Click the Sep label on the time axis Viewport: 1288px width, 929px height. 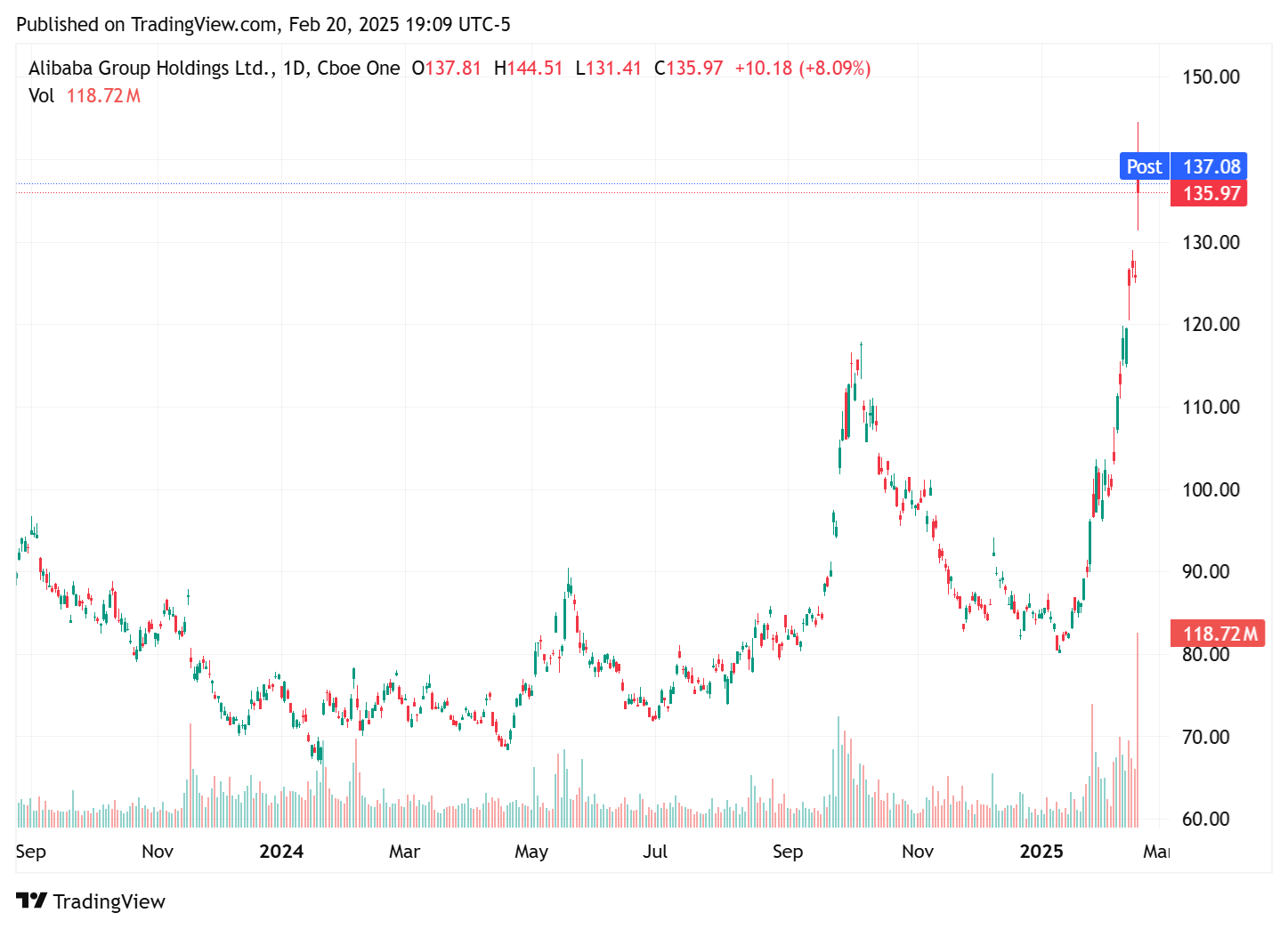pos(31,852)
